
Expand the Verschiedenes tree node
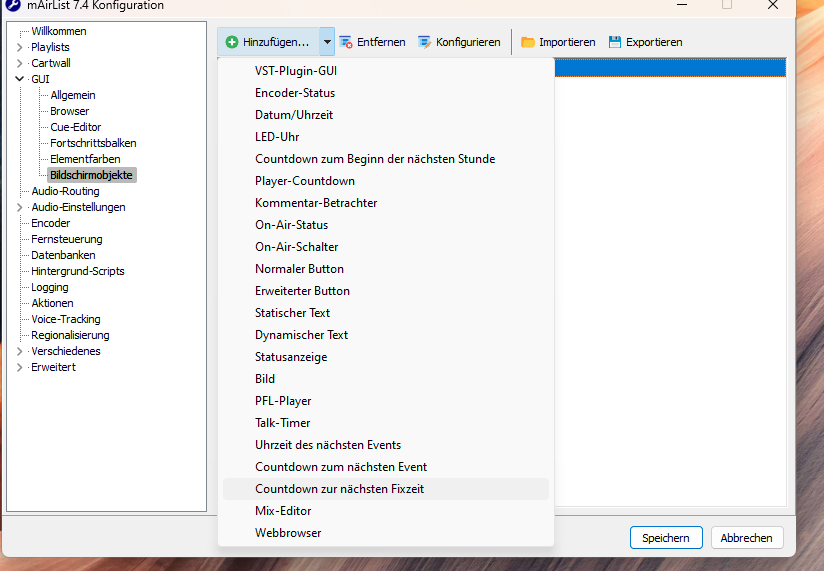(19, 351)
